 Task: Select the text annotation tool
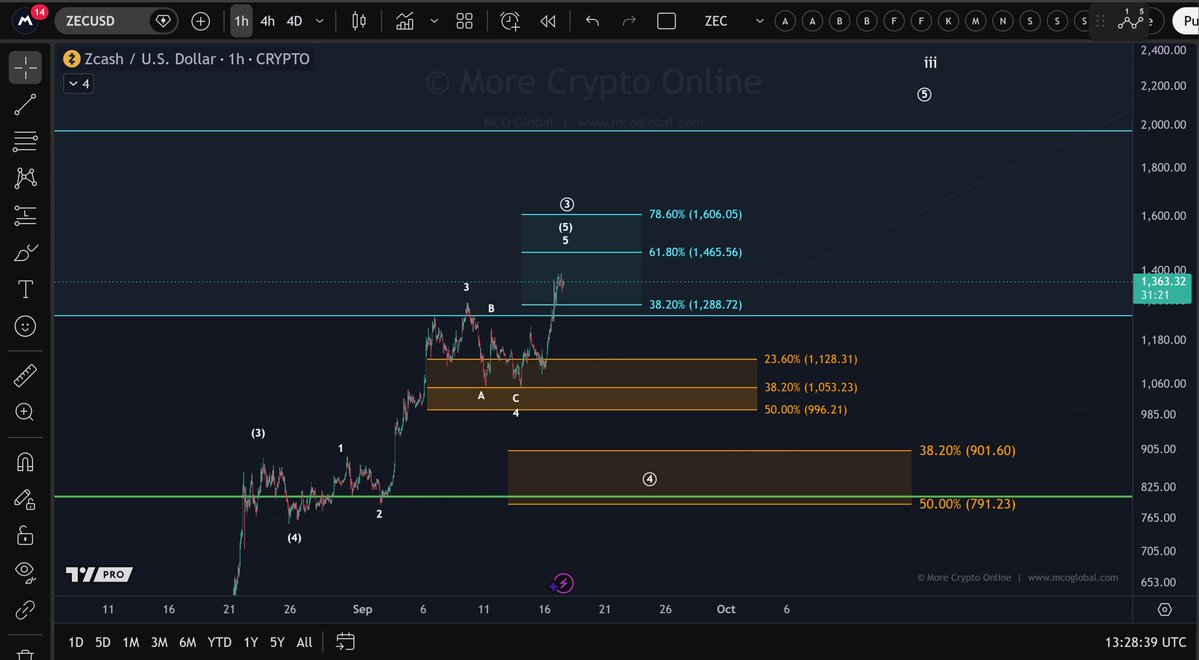(x=25, y=289)
